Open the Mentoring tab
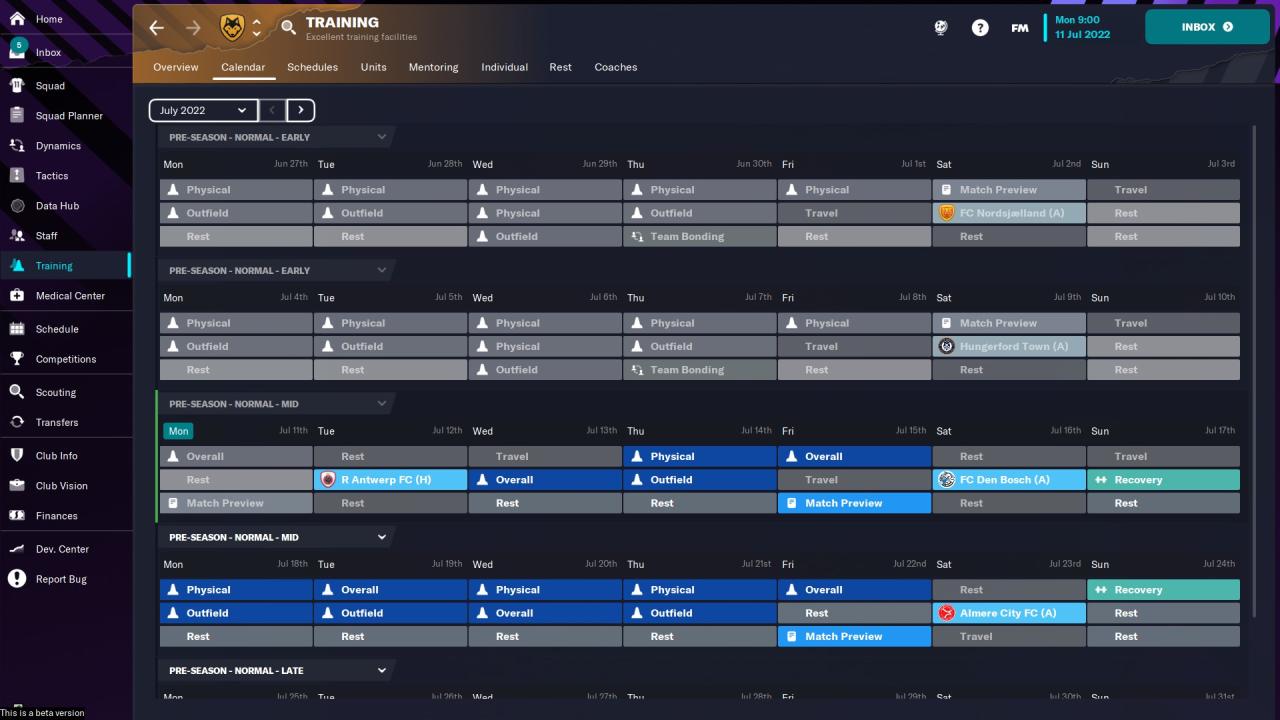This screenshot has height=720, width=1280. 433,67
